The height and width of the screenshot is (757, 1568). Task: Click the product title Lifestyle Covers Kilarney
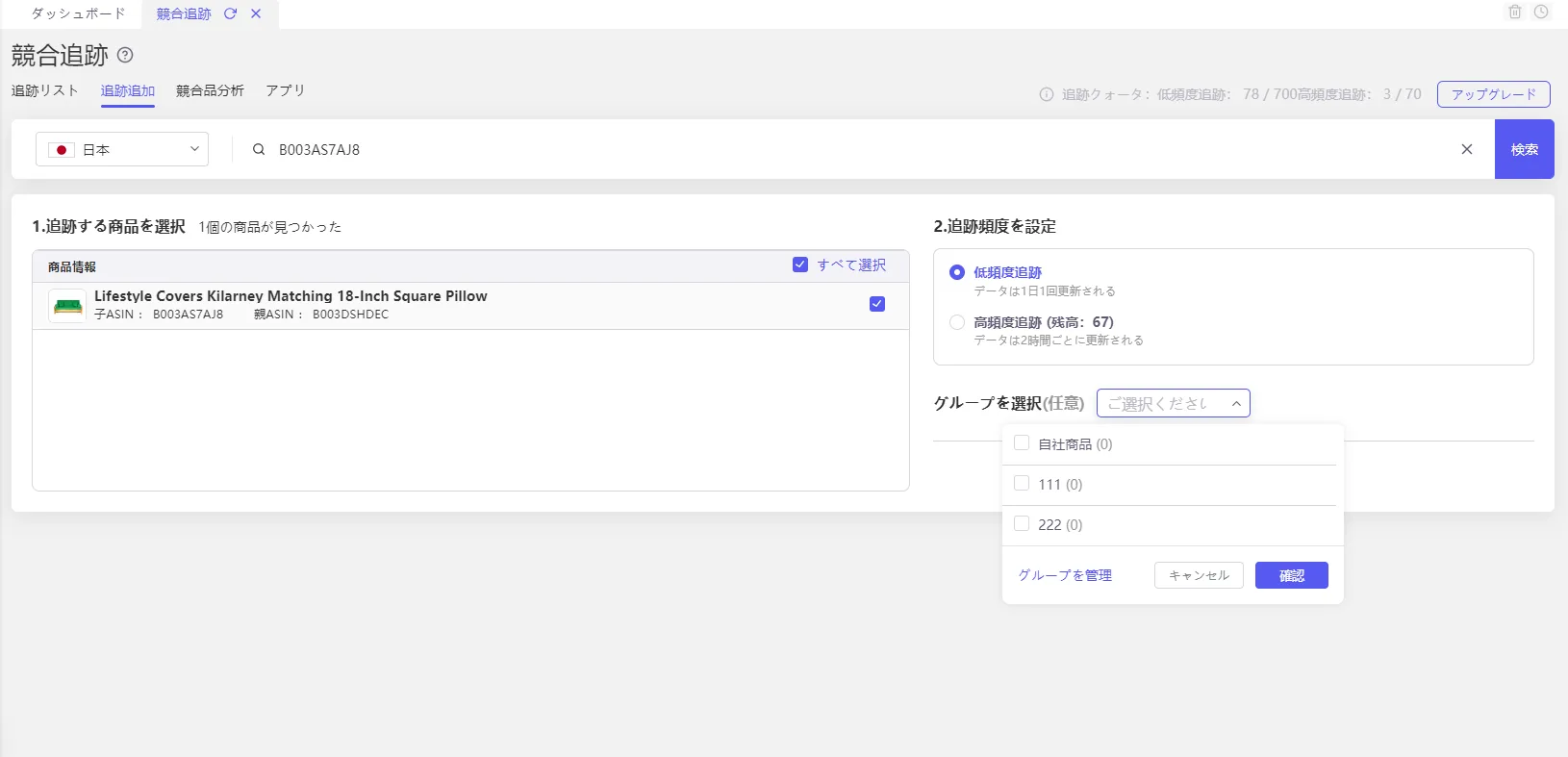click(291, 296)
